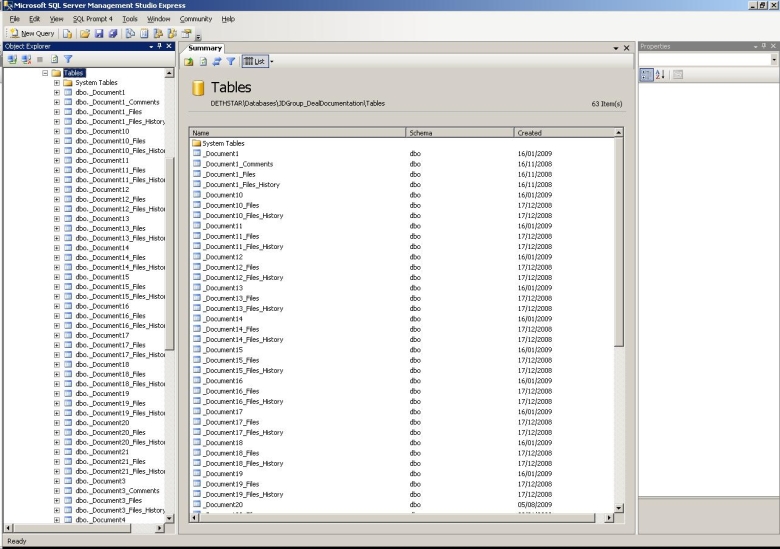The height and width of the screenshot is (549, 780).
Task: Expand dbo._Document10 tree node
Action: click(x=57, y=131)
